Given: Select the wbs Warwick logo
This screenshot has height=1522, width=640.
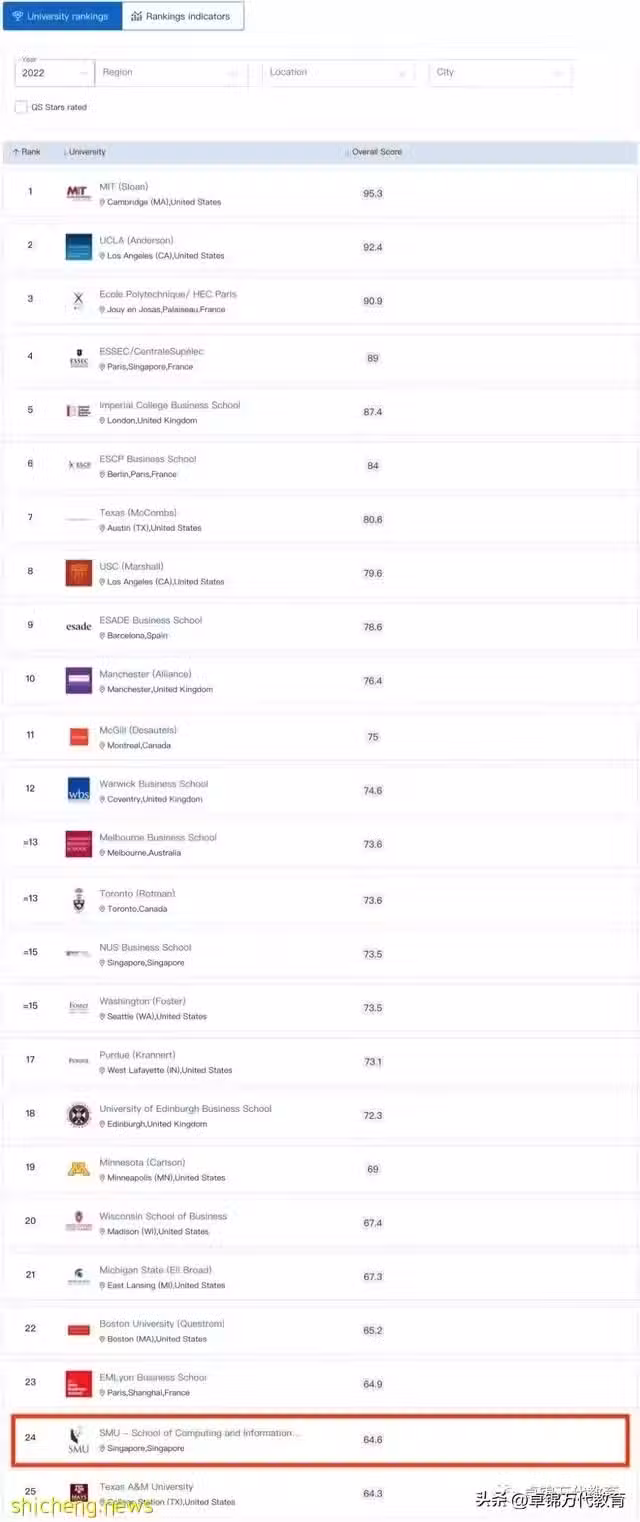Looking at the screenshot, I should click(x=78, y=790).
